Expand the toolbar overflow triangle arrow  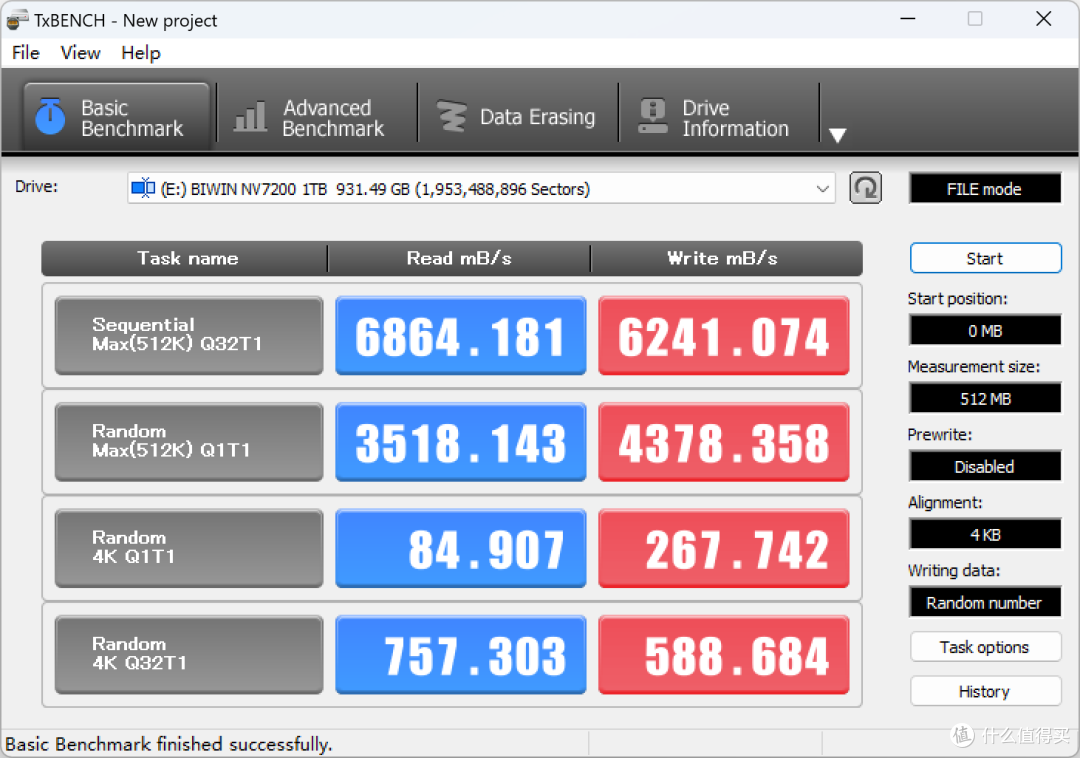click(838, 135)
